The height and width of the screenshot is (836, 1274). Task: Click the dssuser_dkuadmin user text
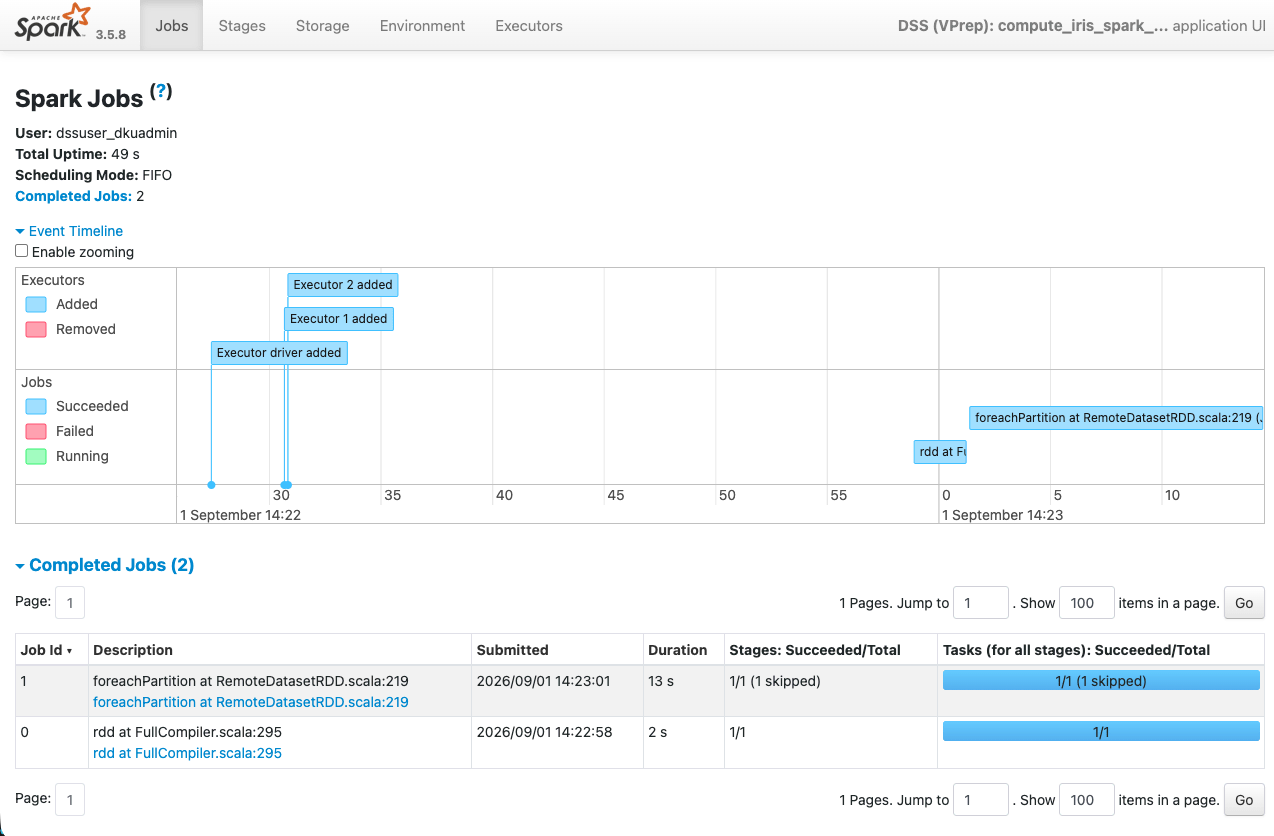pyautogui.click(x=116, y=133)
